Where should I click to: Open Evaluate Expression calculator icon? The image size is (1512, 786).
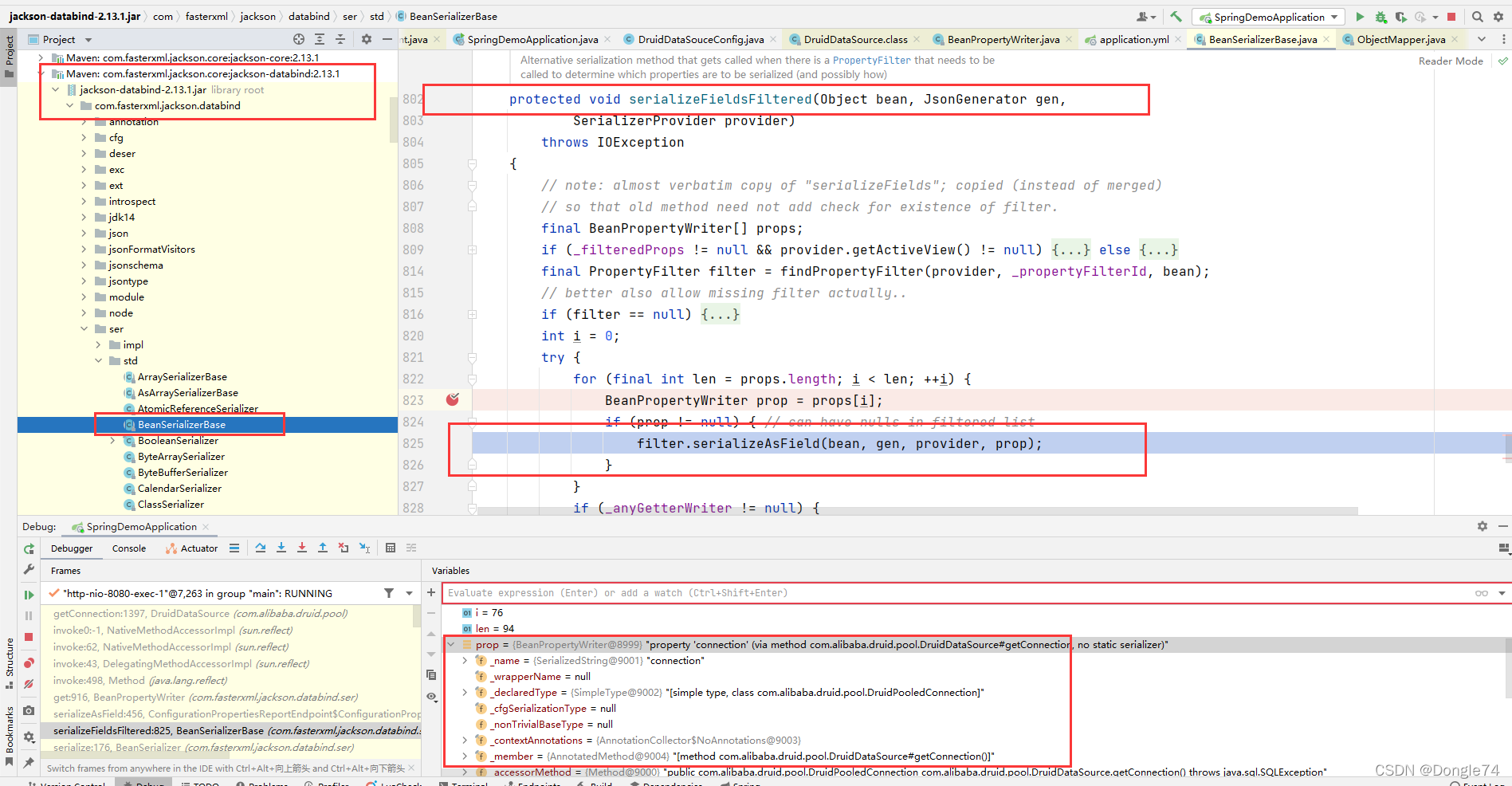coord(391,548)
